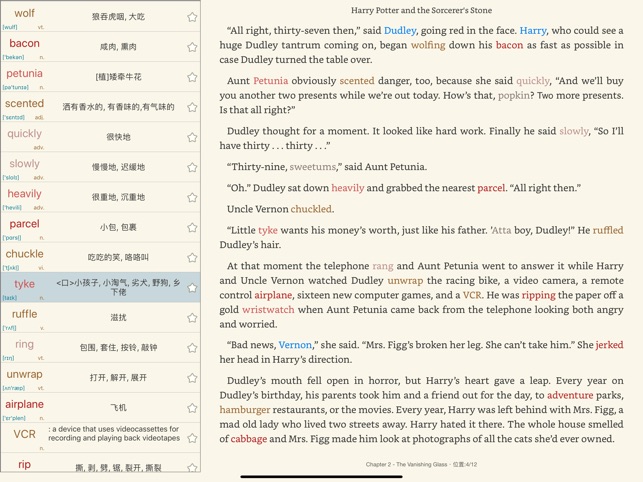Click the orange word 'hamburger' in passage

[245, 410]
